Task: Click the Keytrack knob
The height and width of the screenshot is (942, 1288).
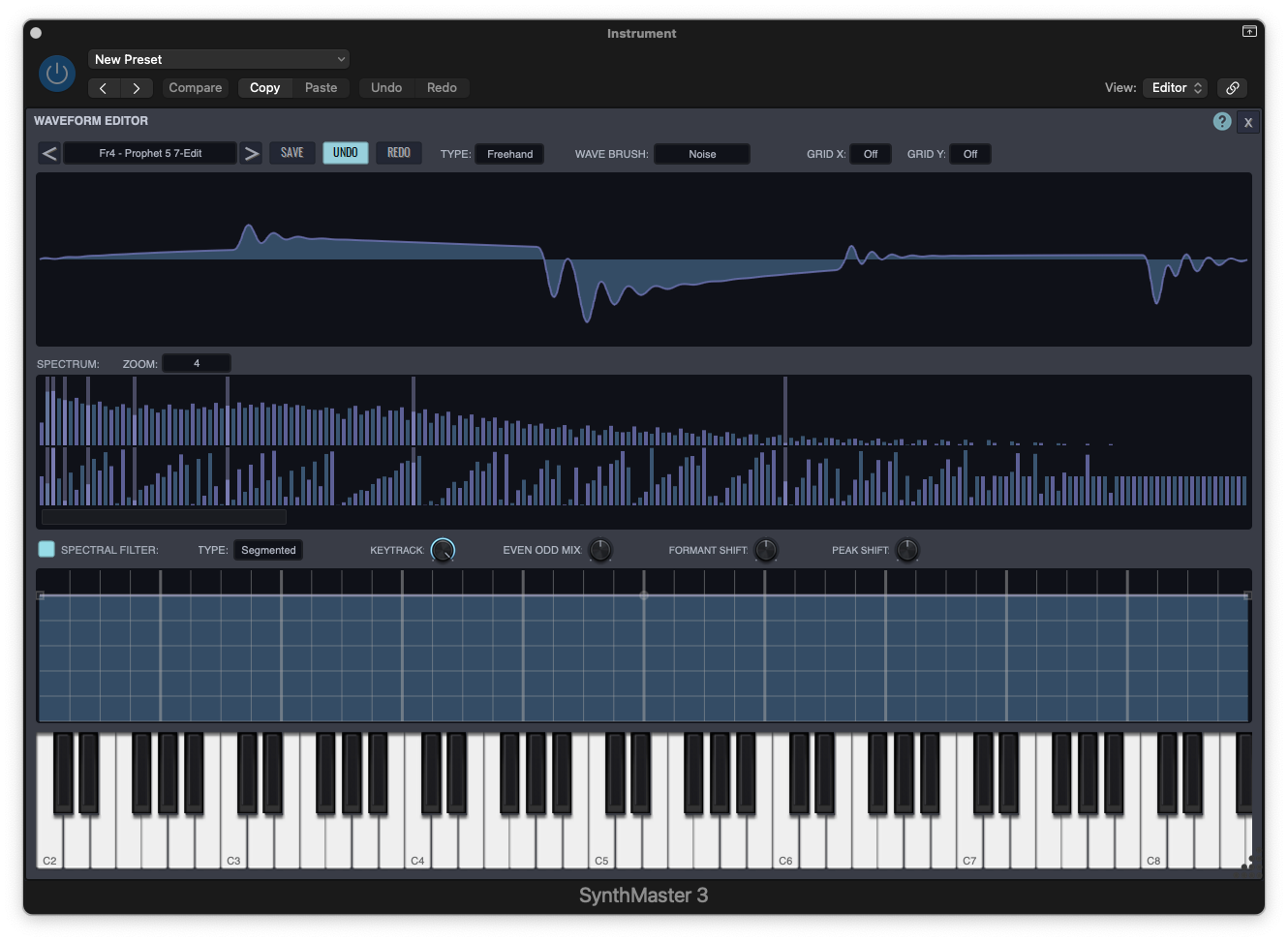Action: 443,550
